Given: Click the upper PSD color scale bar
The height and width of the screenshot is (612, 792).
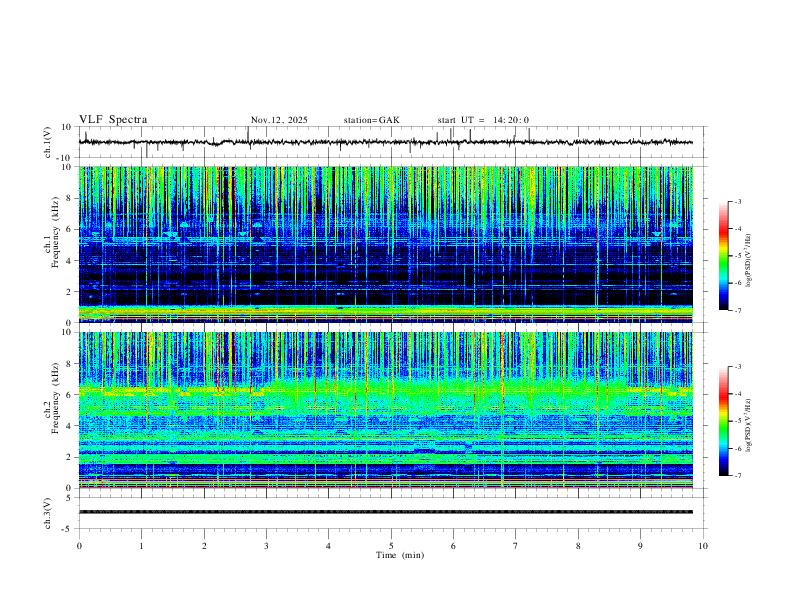Looking at the screenshot, I should tap(723, 255).
